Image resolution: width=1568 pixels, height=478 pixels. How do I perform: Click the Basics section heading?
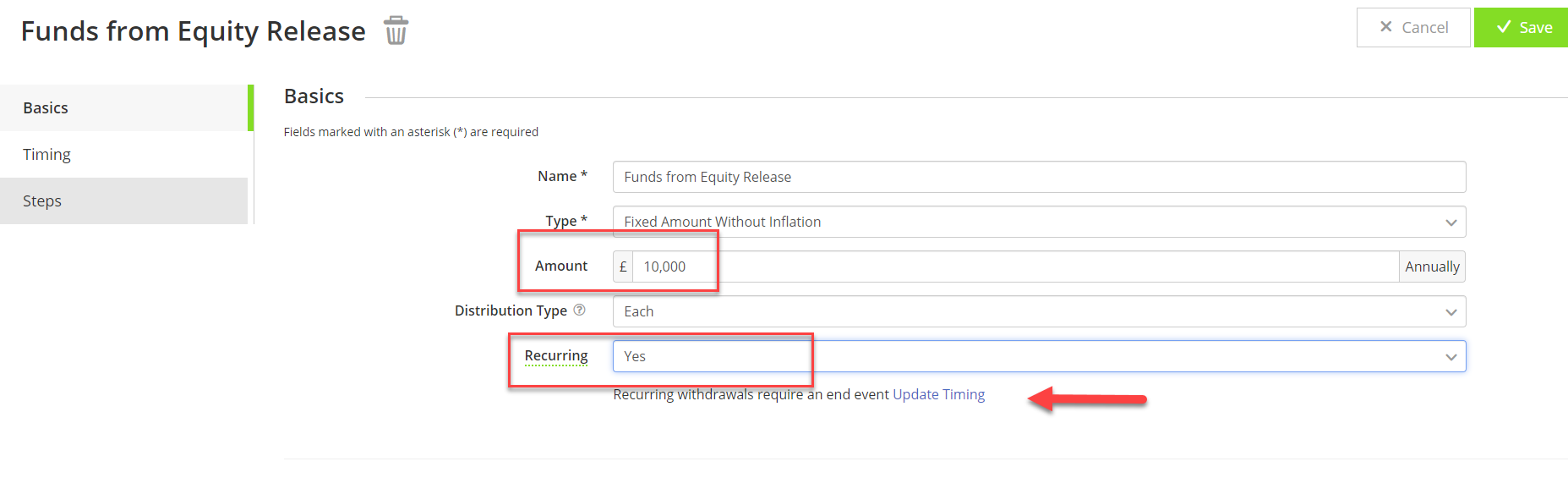[x=314, y=96]
